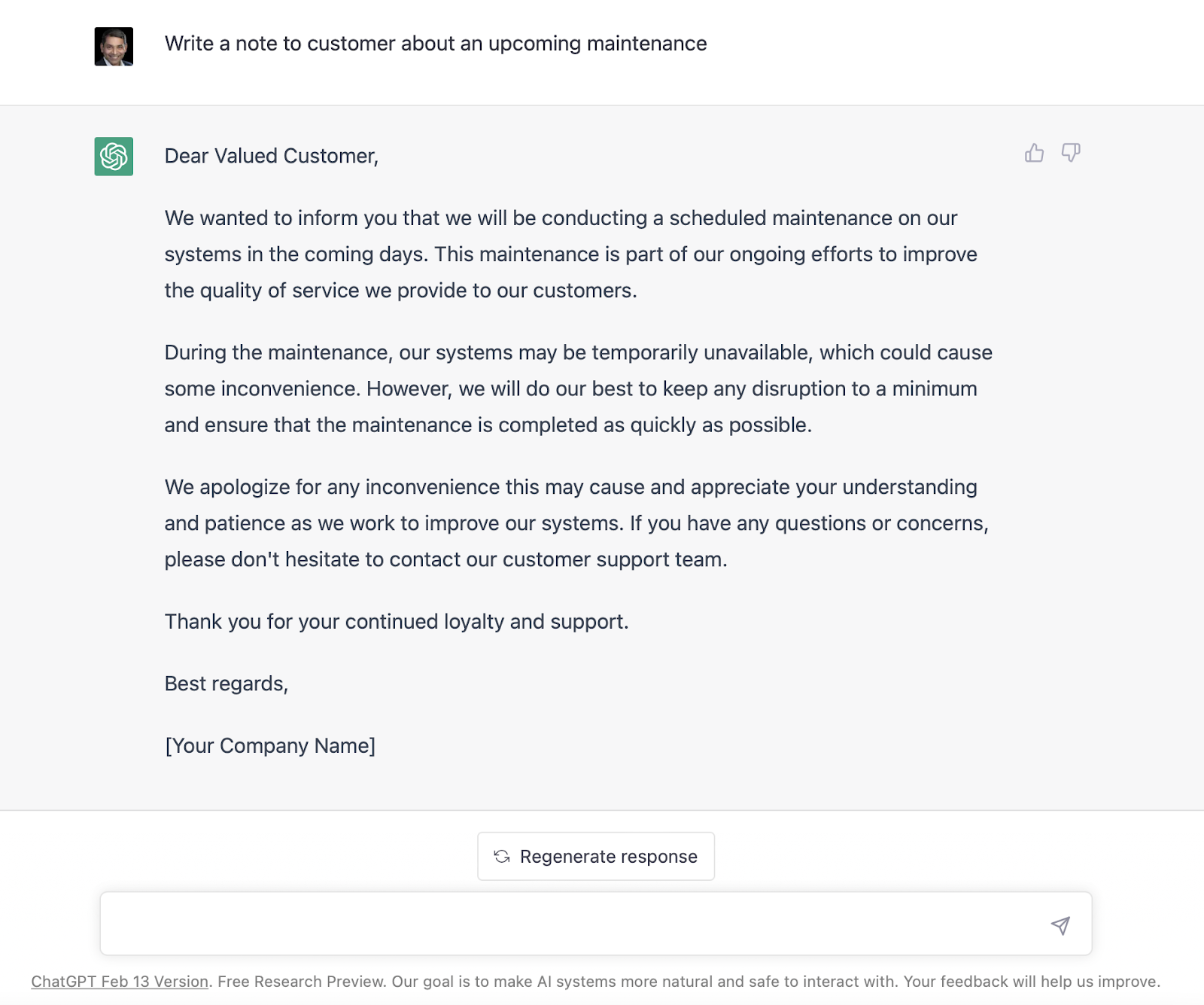Click the user profile photo avatar
This screenshot has height=1005, width=1204.
click(114, 47)
